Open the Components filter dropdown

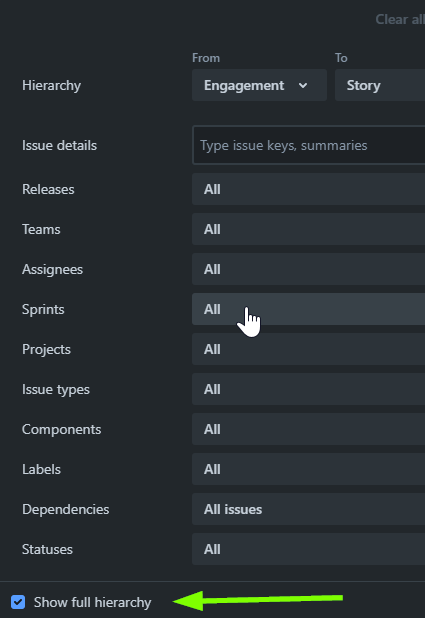point(308,429)
